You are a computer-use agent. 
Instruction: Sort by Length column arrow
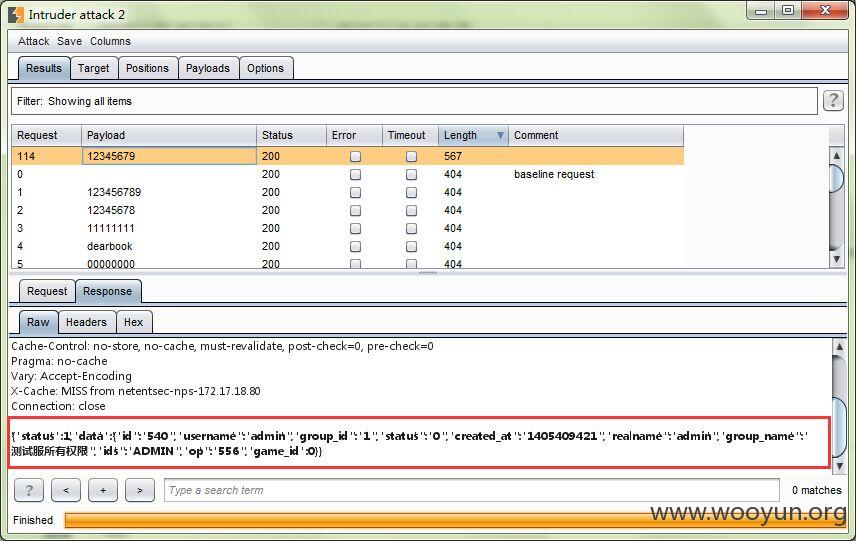(x=500, y=135)
